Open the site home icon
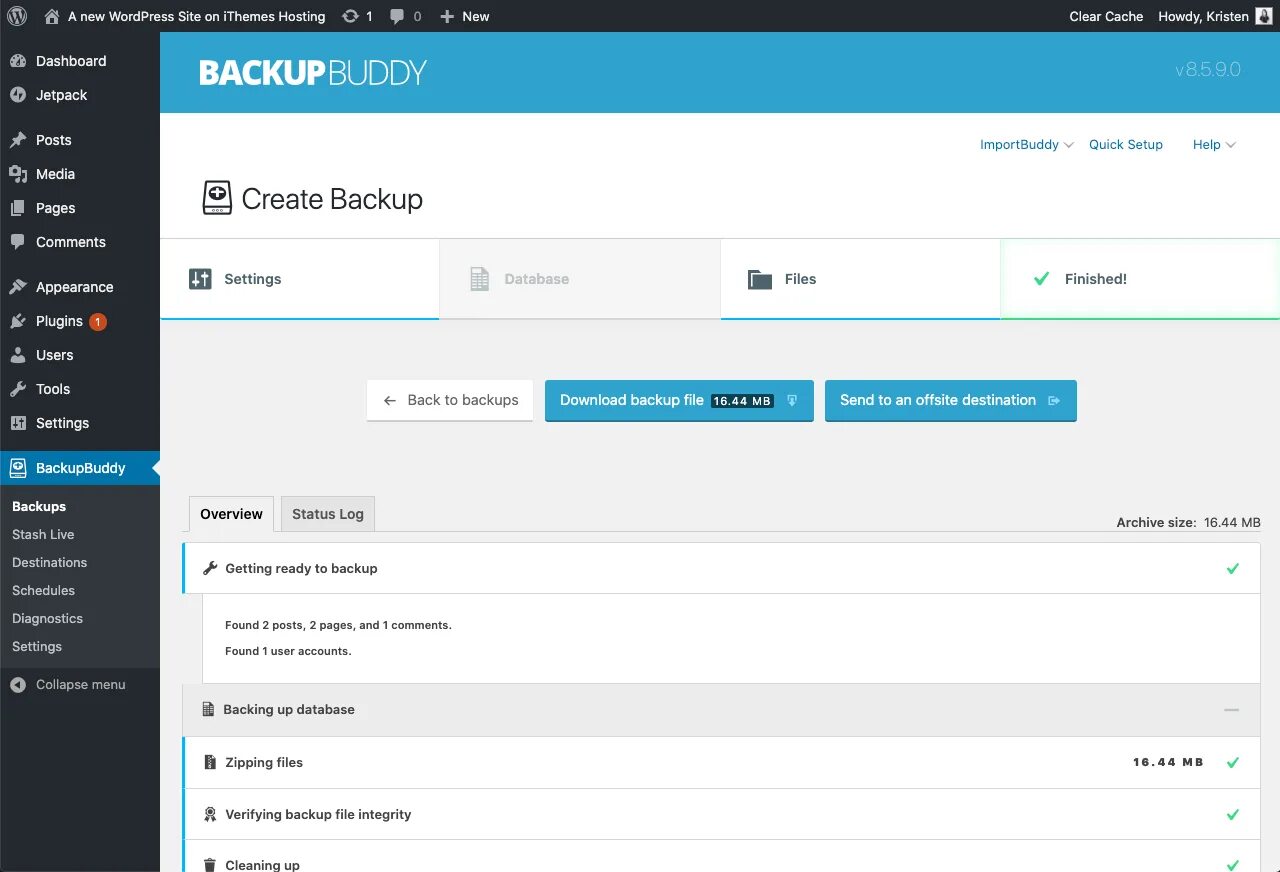Viewport: 1280px width, 872px height. (x=52, y=16)
